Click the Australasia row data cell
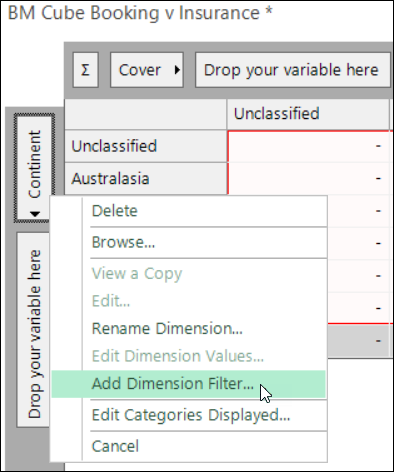 point(309,179)
